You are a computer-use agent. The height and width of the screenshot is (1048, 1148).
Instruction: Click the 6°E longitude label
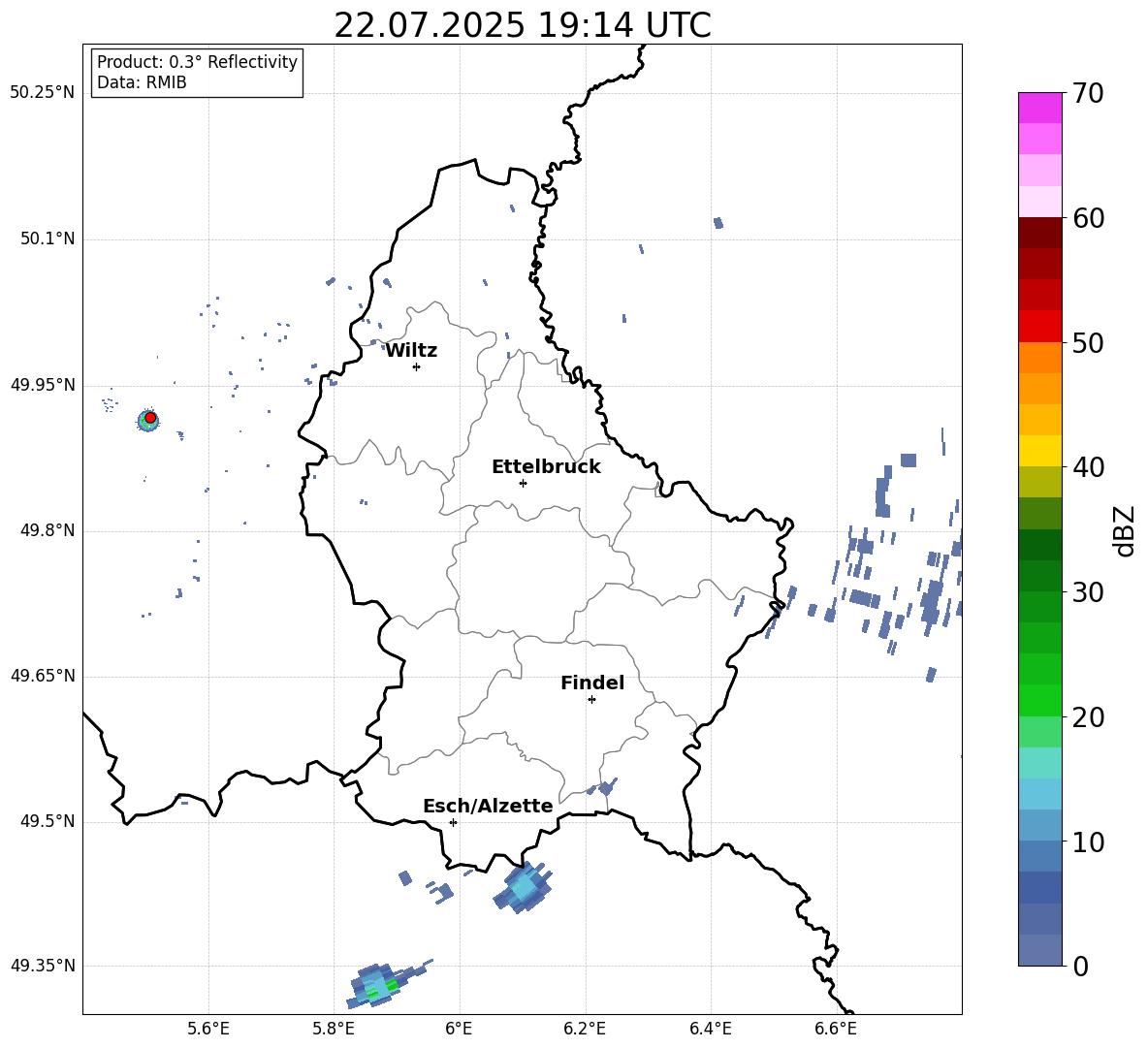coord(459,1029)
